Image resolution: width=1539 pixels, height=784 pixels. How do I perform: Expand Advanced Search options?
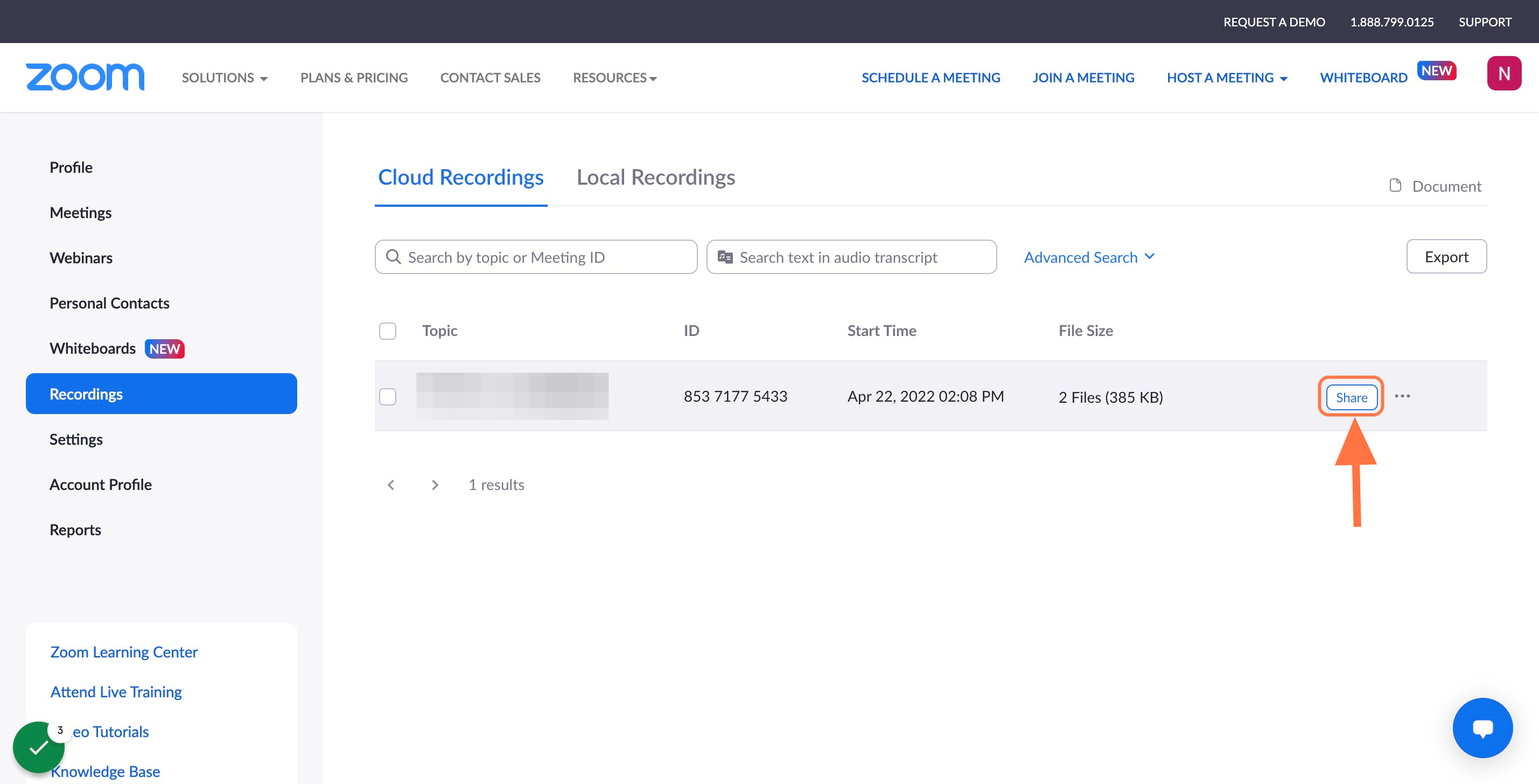pos(1089,257)
